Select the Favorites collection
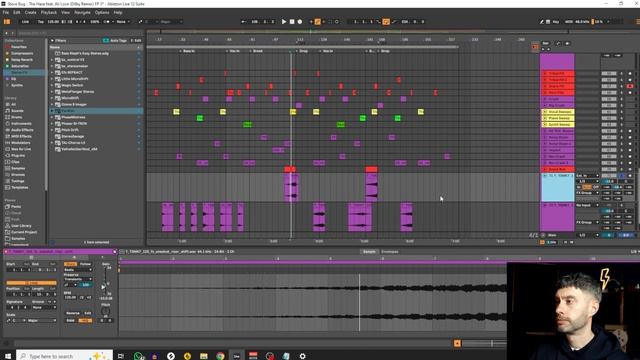Viewport: 640px width, 360px height. (19, 47)
